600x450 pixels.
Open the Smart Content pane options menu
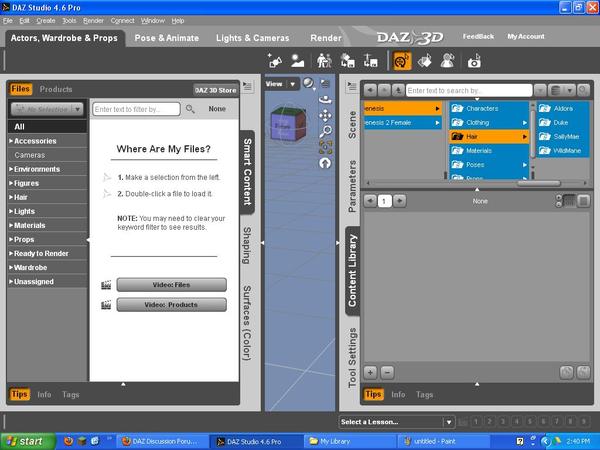247,86
